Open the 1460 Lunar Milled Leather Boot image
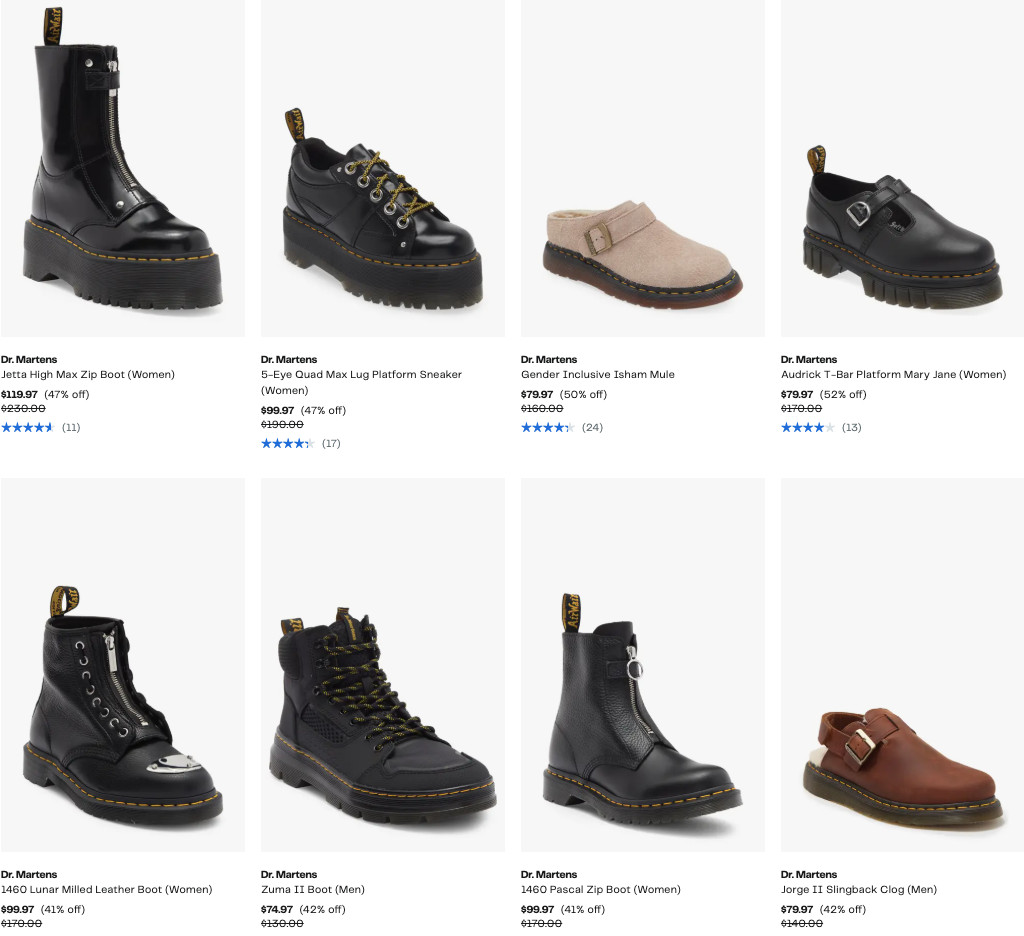 (x=122, y=664)
